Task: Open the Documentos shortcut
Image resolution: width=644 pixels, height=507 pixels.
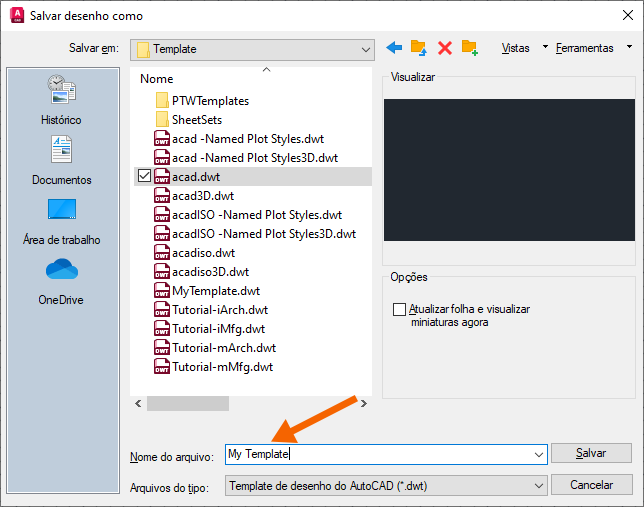Action: [62, 160]
